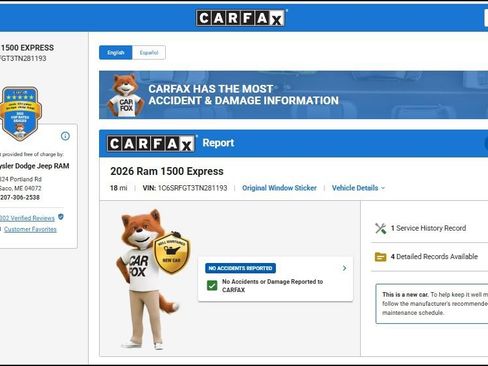The height and width of the screenshot is (366, 488).
Task: Click the green checkmark for no accidents
Action: tap(212, 286)
